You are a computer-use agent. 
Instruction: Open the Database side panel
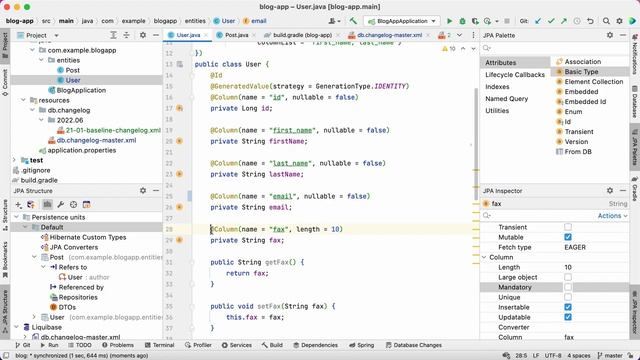[x=635, y=102]
